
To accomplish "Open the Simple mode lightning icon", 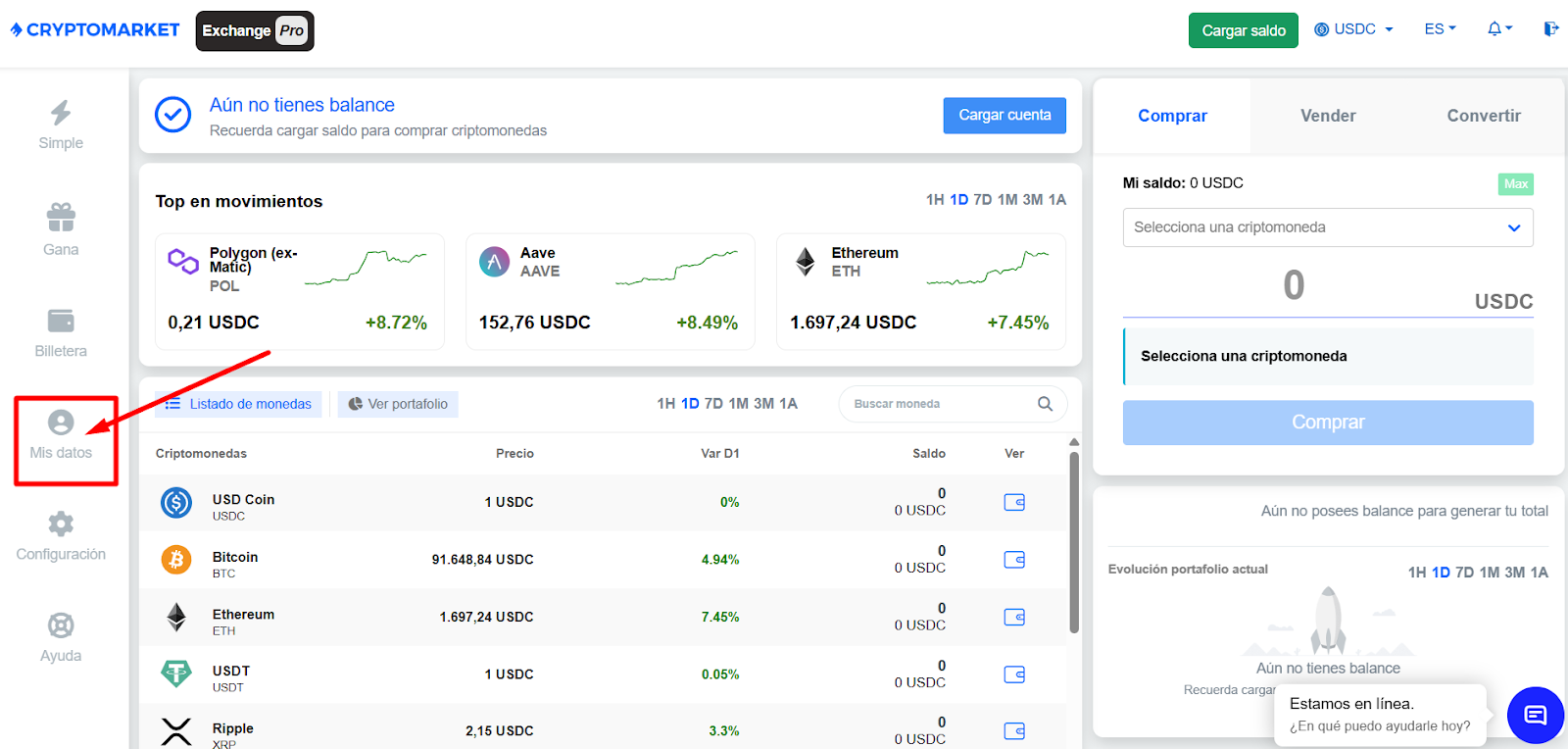I will coord(61,113).
